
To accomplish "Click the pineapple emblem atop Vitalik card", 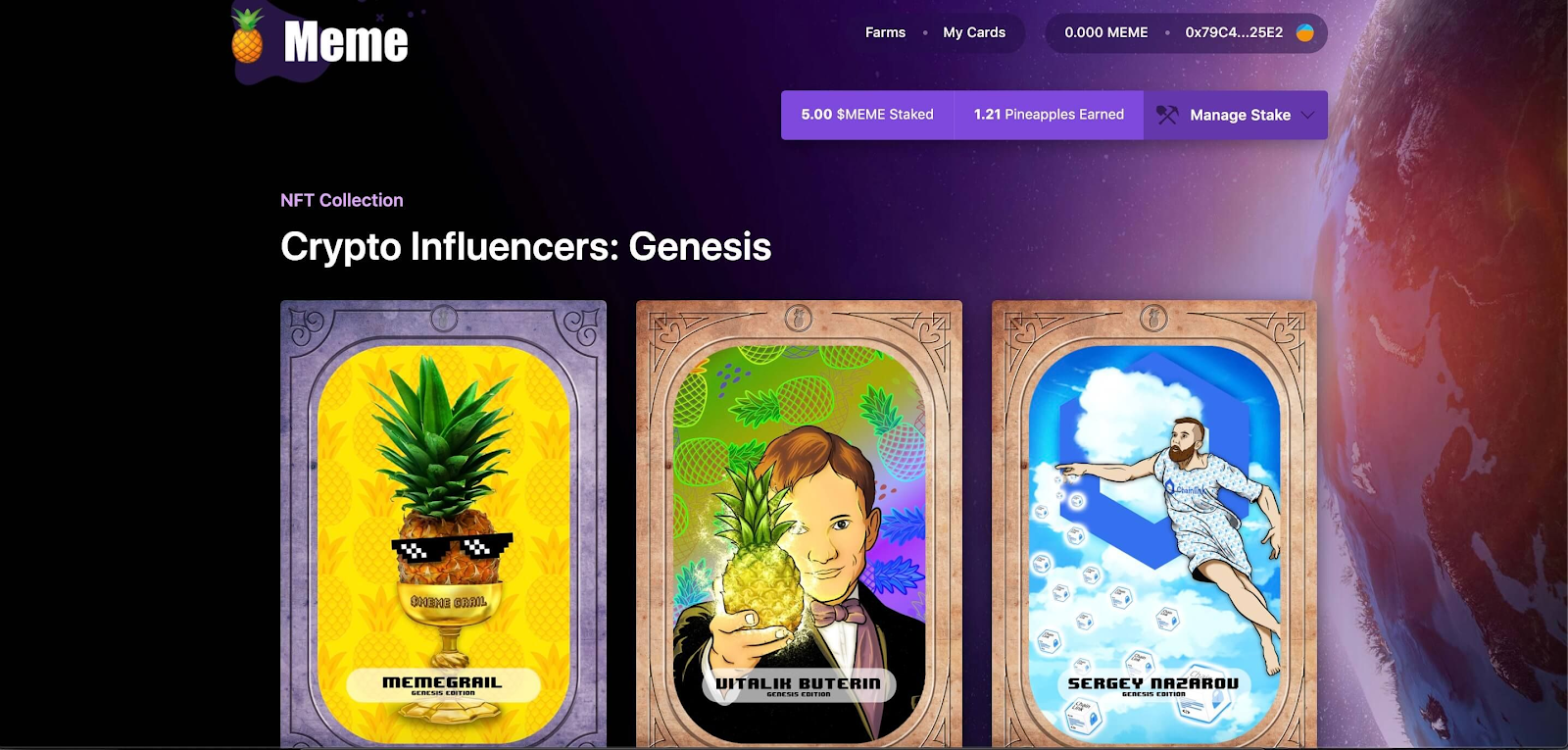I will coord(799,318).
